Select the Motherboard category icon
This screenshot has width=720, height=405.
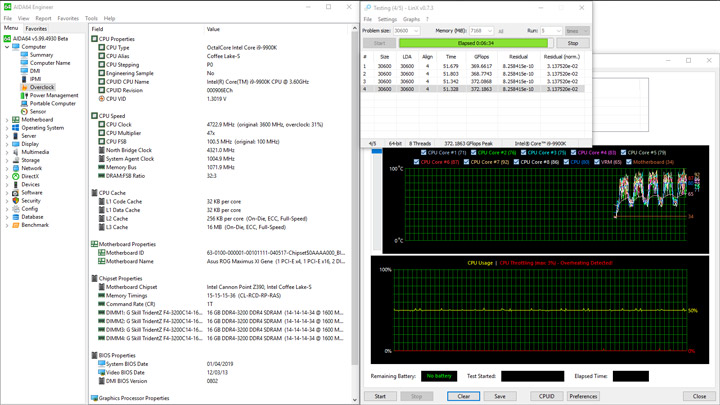(15, 120)
